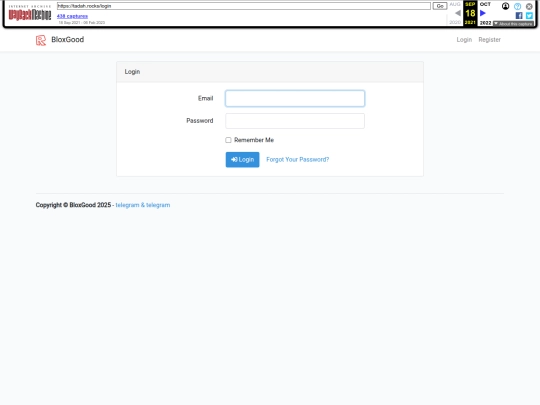Focus the Password input field
The width and height of the screenshot is (540, 405).
[295, 121]
